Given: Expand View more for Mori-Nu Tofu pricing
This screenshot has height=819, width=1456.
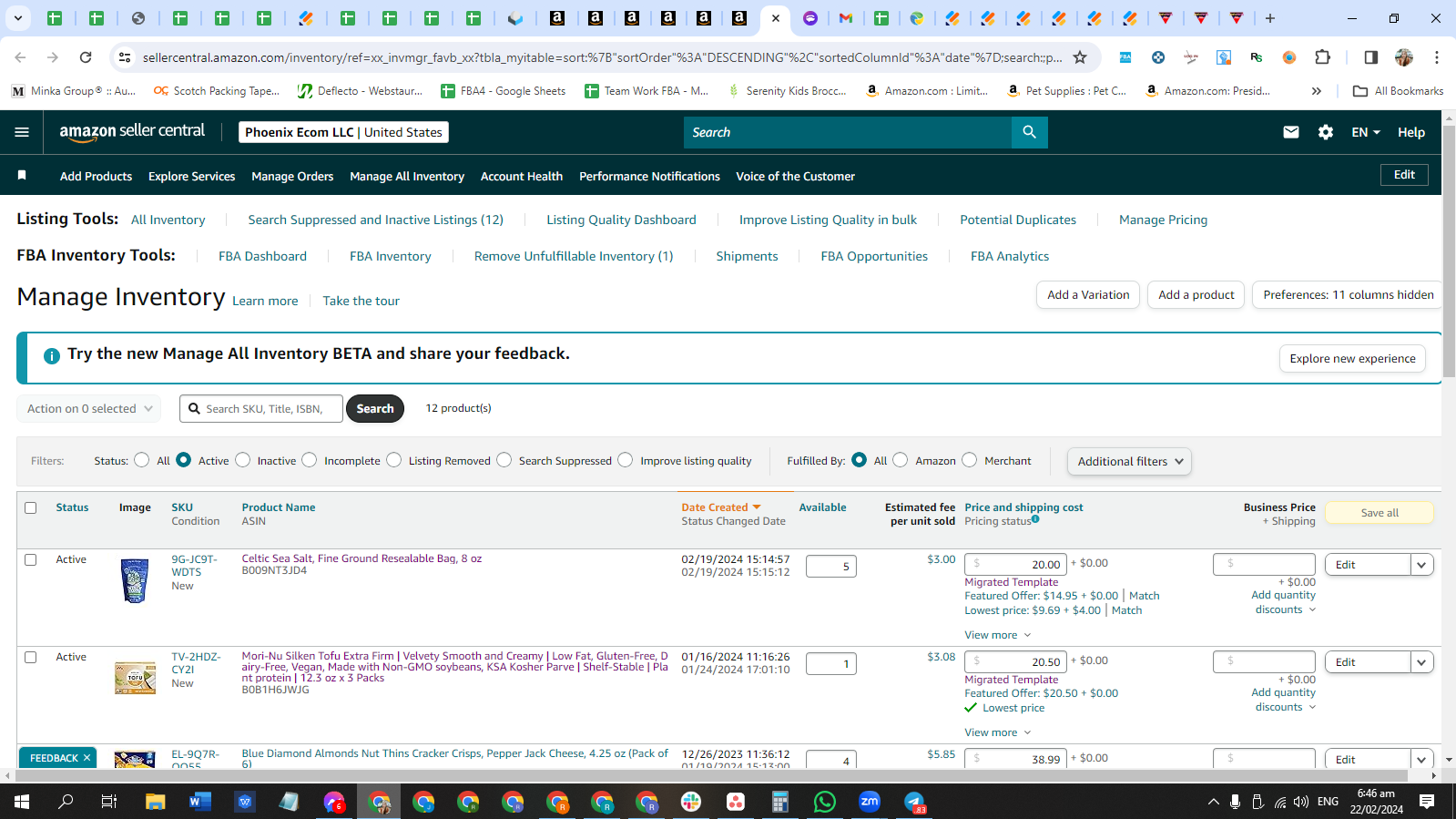Looking at the screenshot, I should 998,732.
